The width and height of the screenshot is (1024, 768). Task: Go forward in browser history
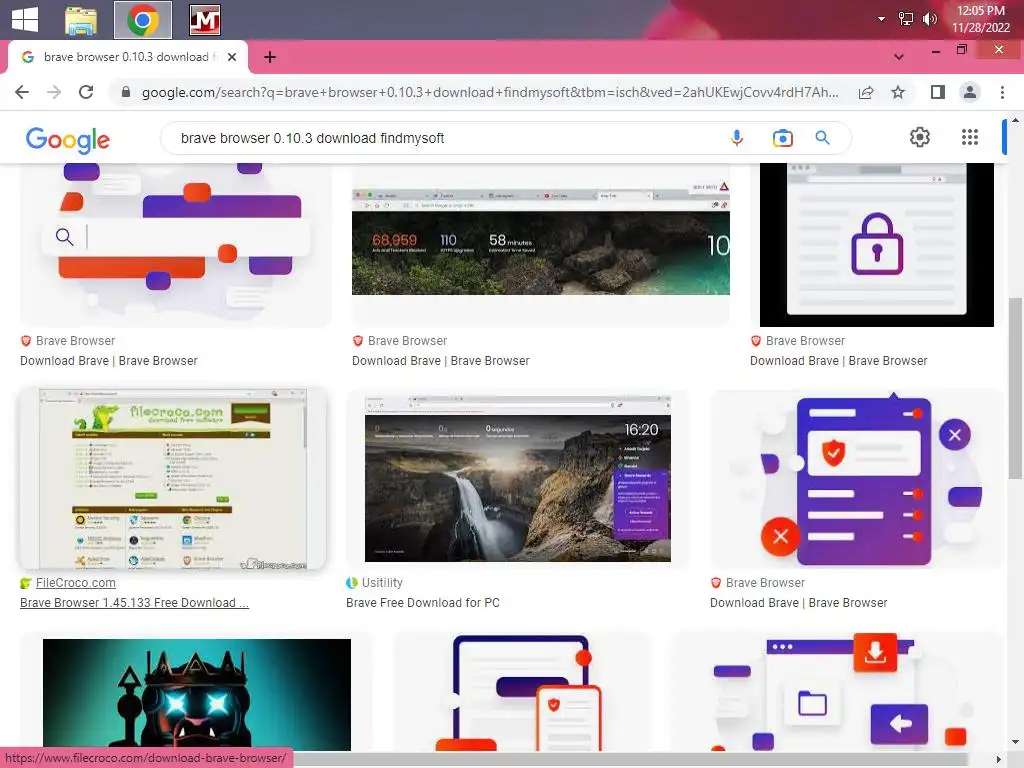pyautogui.click(x=54, y=92)
